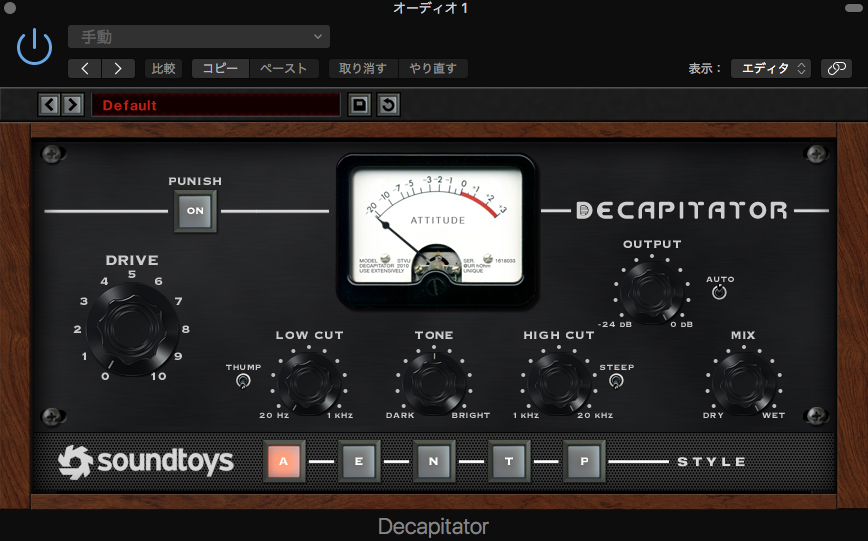Select previous Soundtoys preset arrow
Screen dimensions: 868x541
click(x=49, y=104)
